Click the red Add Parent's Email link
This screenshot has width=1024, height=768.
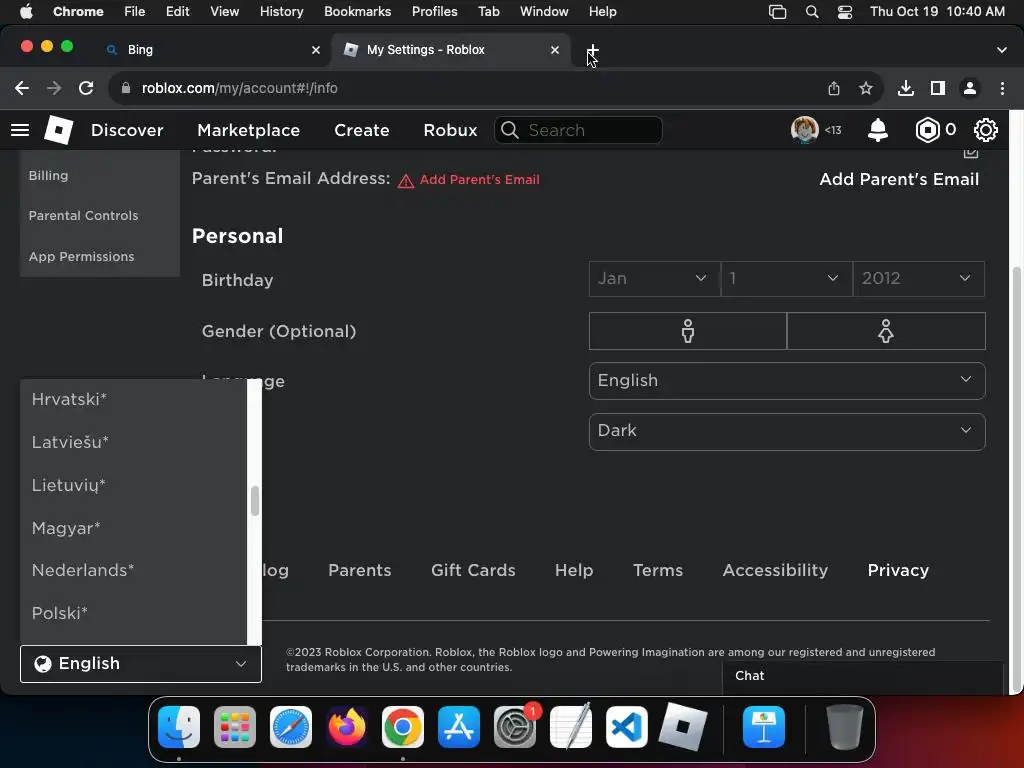479,180
